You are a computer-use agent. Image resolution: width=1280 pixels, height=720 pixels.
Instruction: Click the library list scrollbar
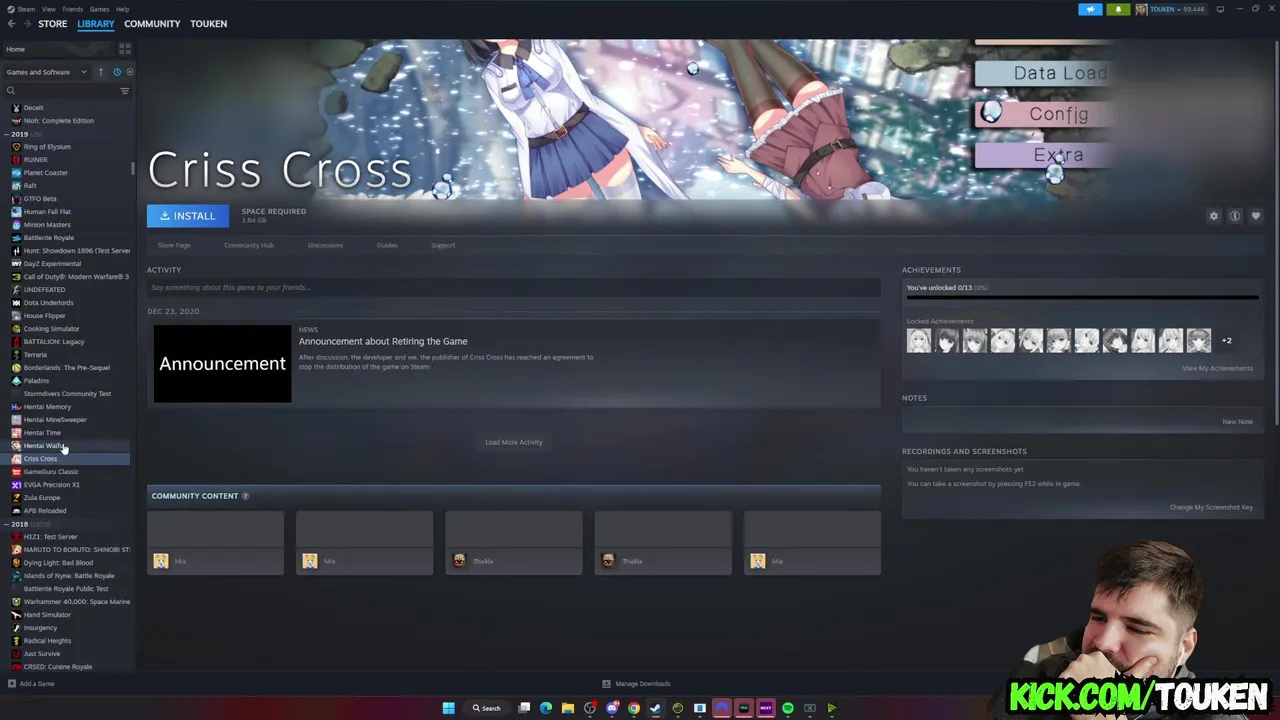(x=133, y=168)
